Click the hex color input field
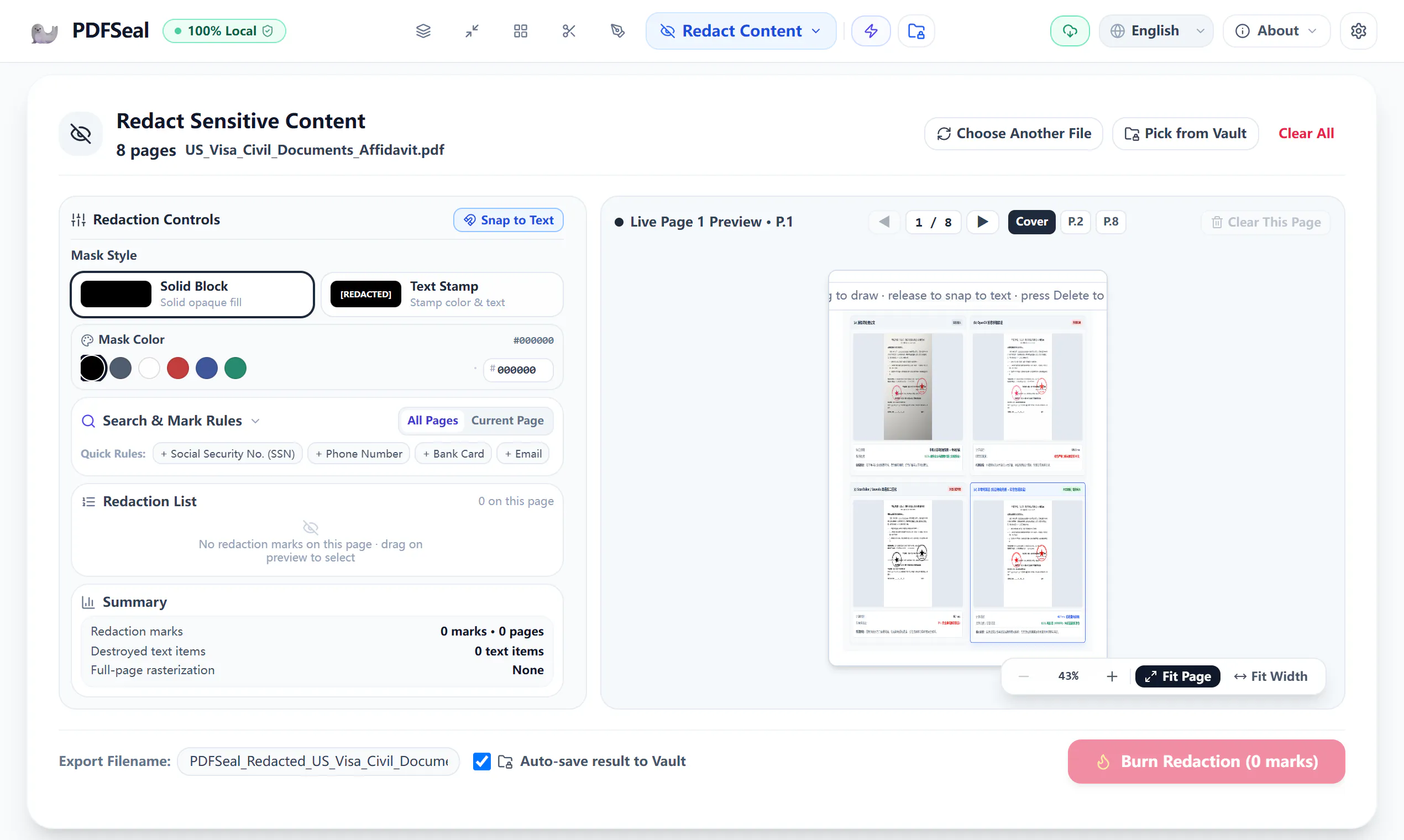This screenshot has width=1404, height=840. coord(518,370)
